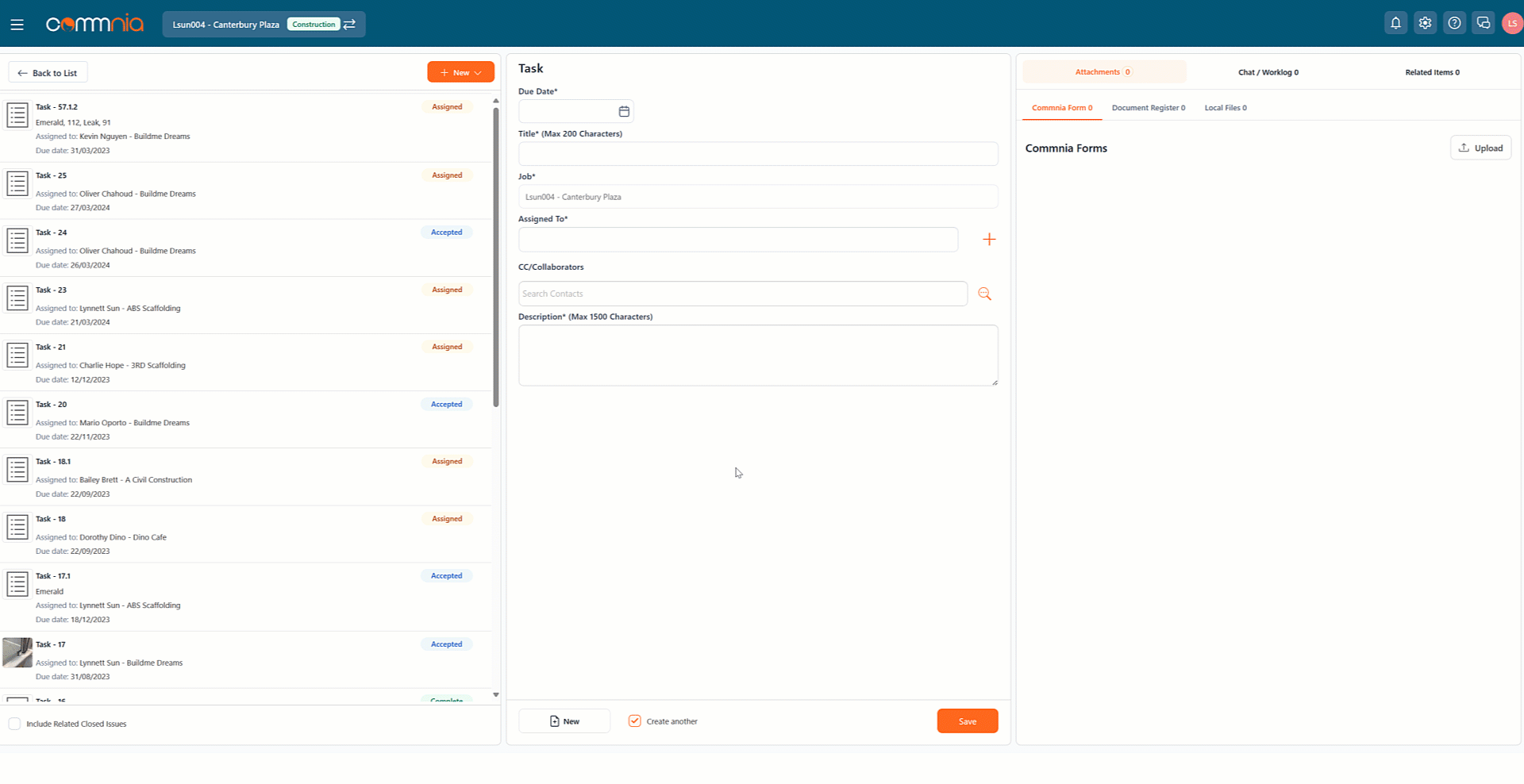
Task: Select 'Emerald, 112, Leak, 91' text
Action: click(x=73, y=123)
